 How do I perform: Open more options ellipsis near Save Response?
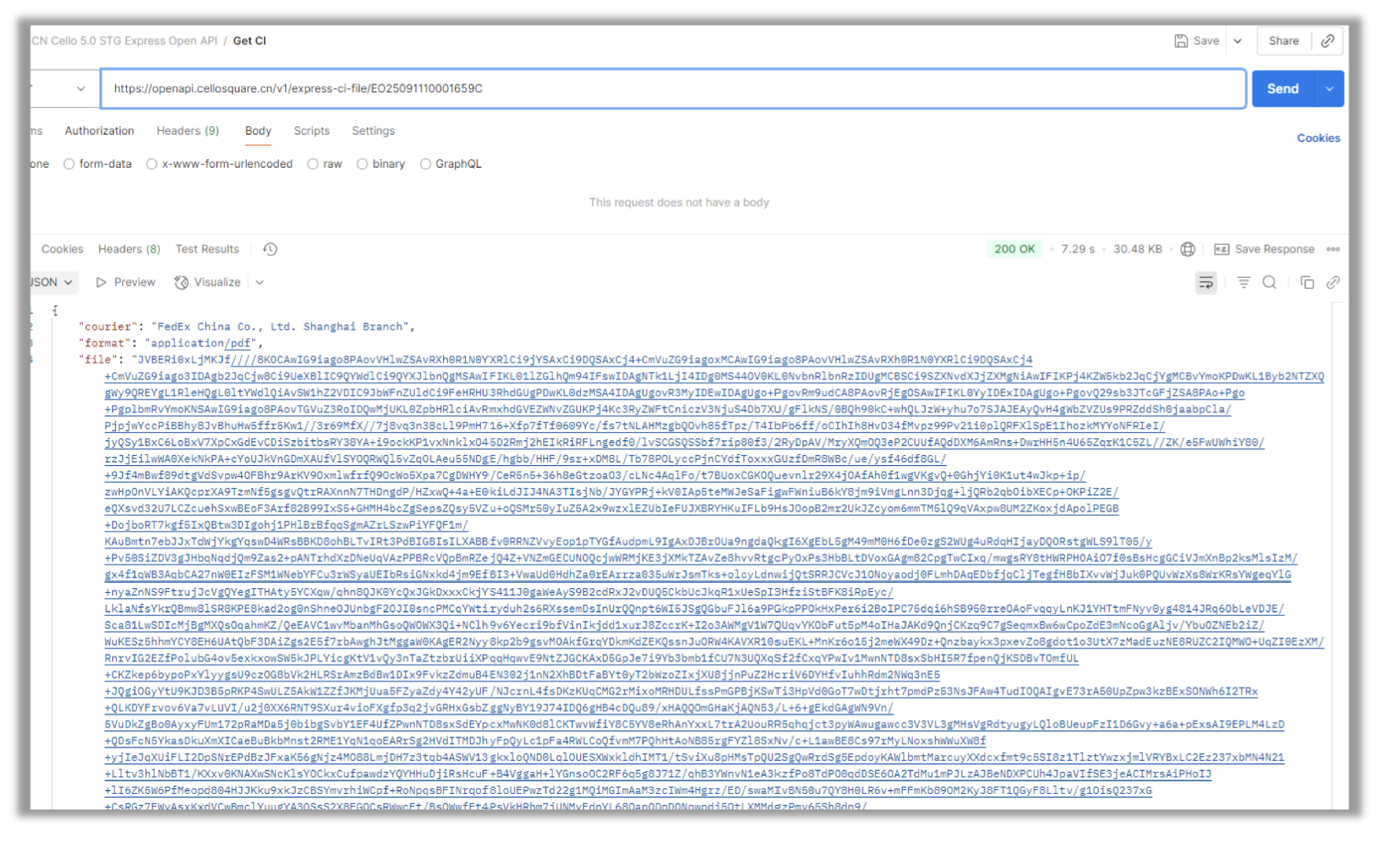[x=1333, y=249]
